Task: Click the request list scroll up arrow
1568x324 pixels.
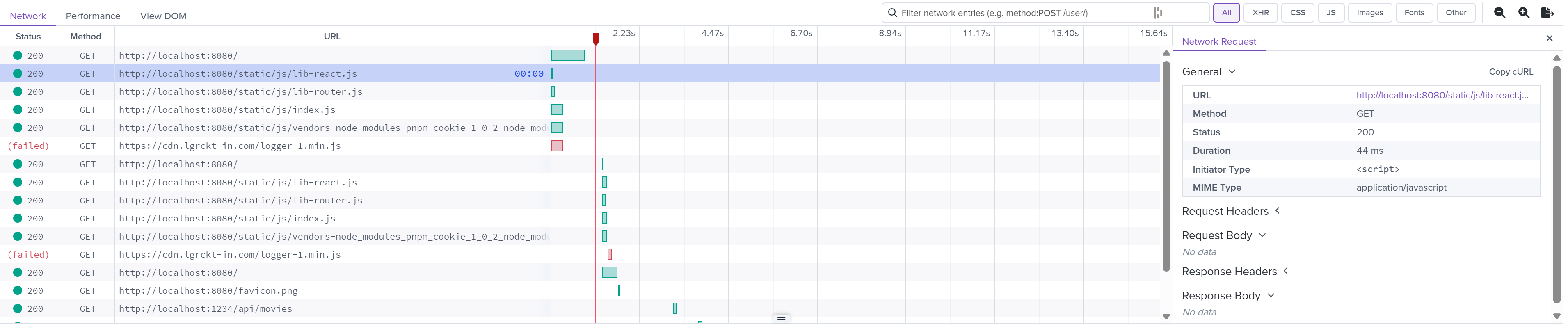Action: [x=1166, y=53]
